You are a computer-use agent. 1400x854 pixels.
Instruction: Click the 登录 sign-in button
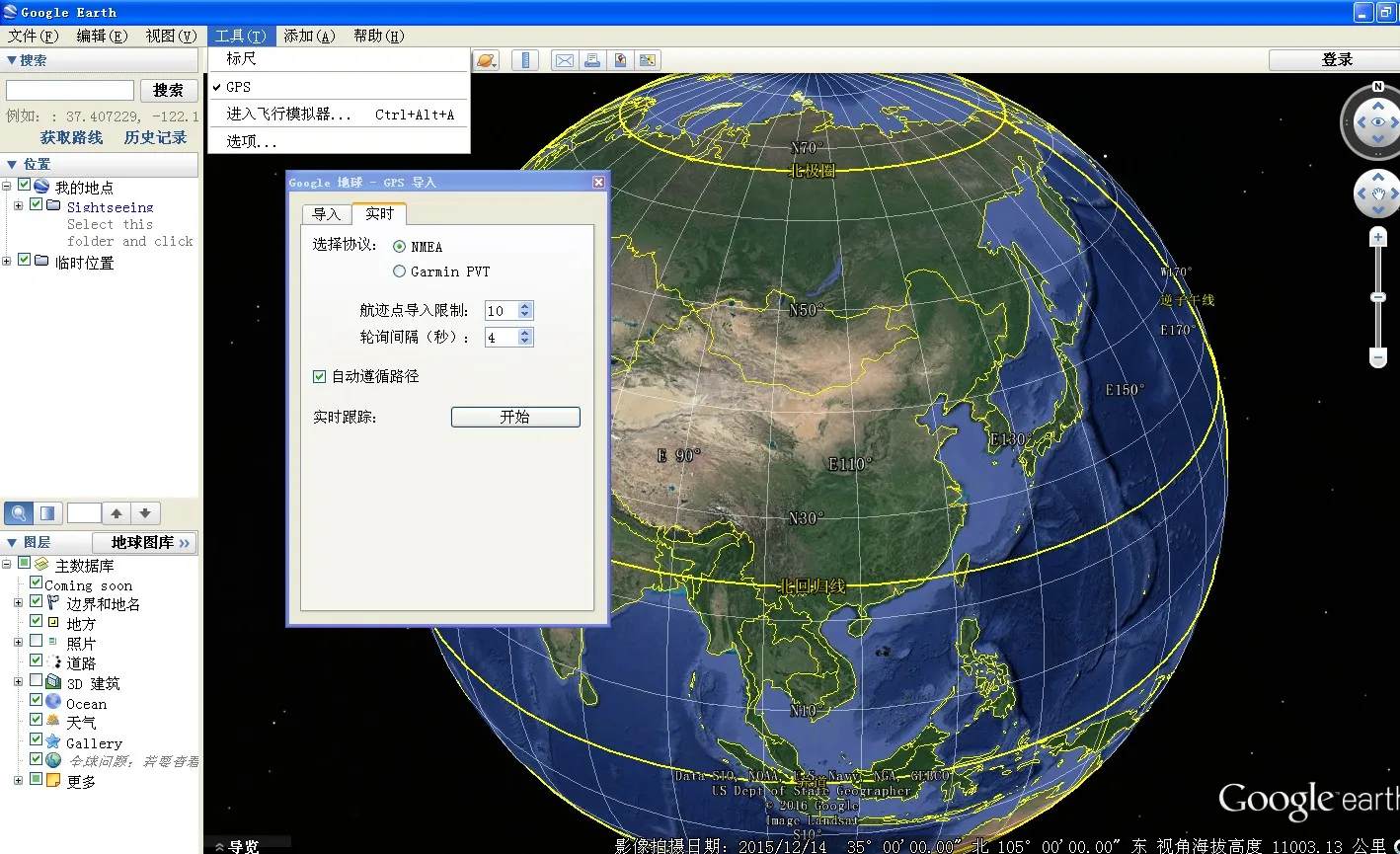click(x=1334, y=60)
